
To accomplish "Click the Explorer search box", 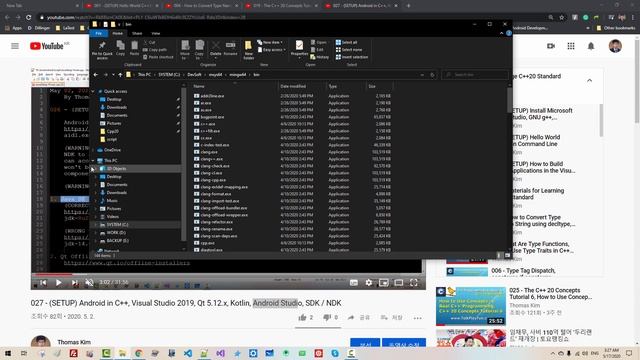I will 476,75.
